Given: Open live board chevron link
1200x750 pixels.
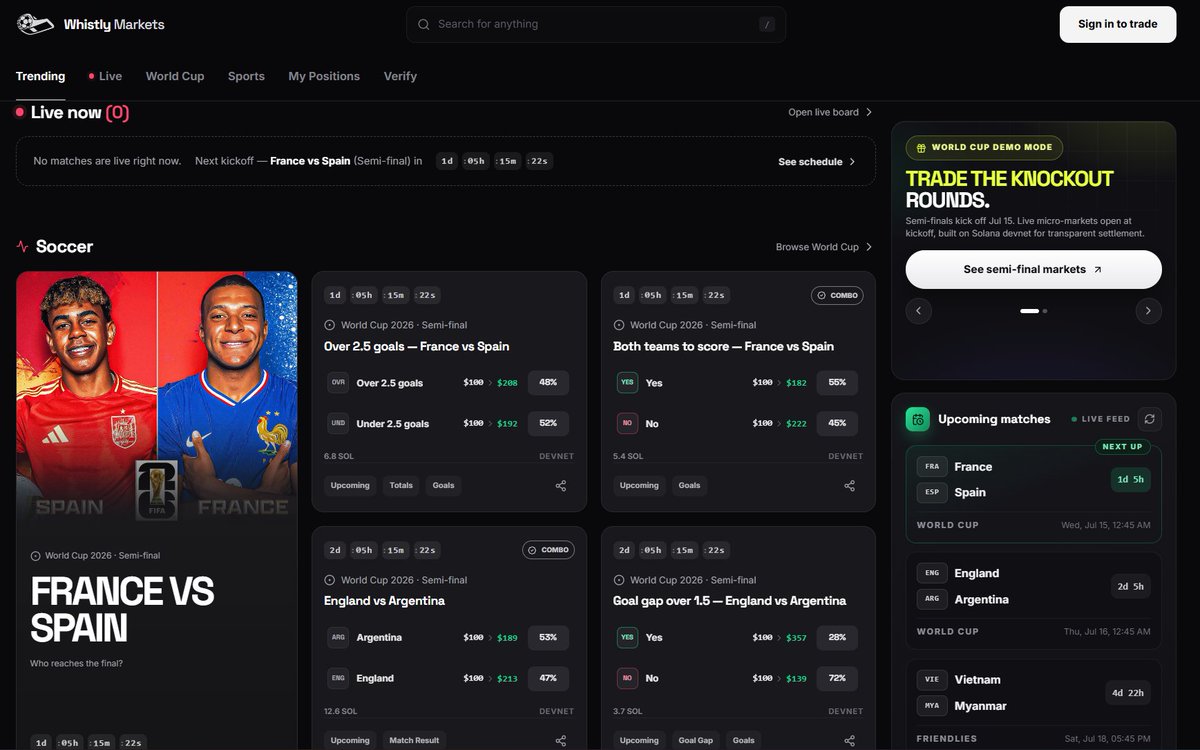Looking at the screenshot, I should (x=830, y=112).
